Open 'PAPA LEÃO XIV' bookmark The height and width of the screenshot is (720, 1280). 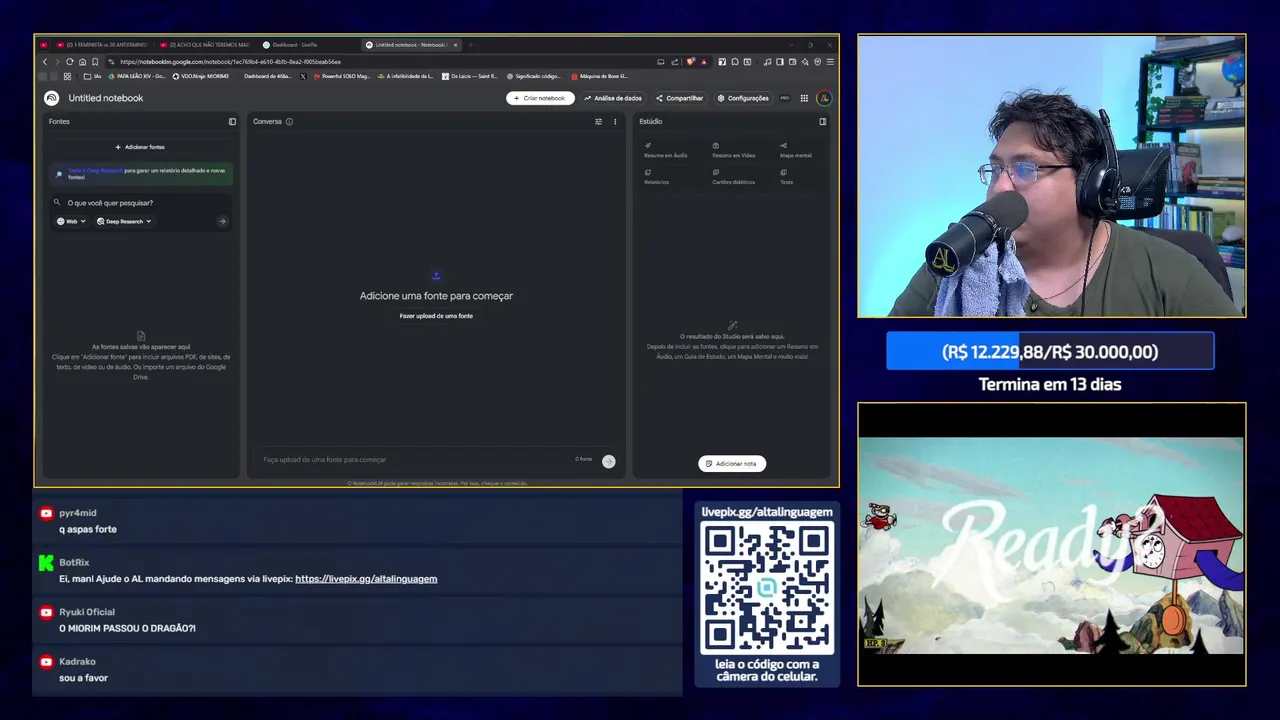click(x=136, y=76)
